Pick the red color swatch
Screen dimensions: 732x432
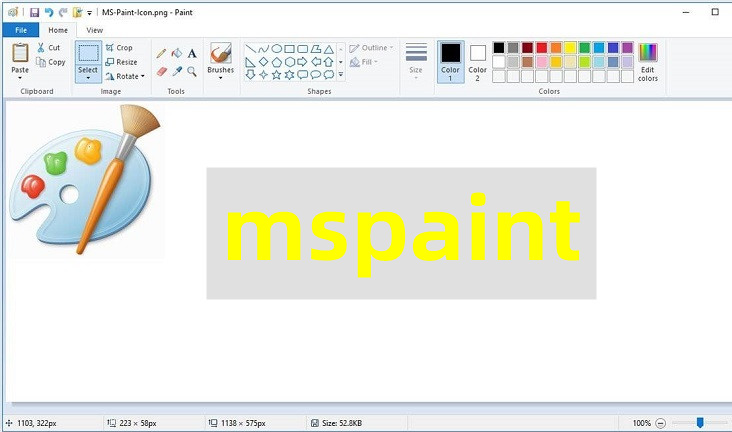(542, 48)
